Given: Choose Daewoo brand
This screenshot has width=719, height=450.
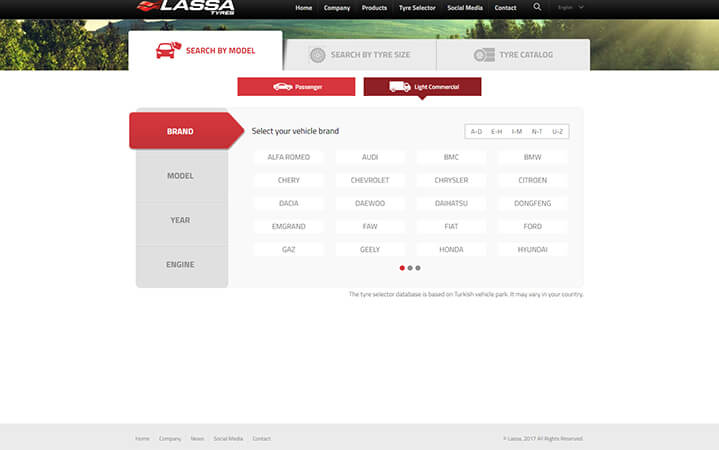Looking at the screenshot, I should tap(370, 203).
